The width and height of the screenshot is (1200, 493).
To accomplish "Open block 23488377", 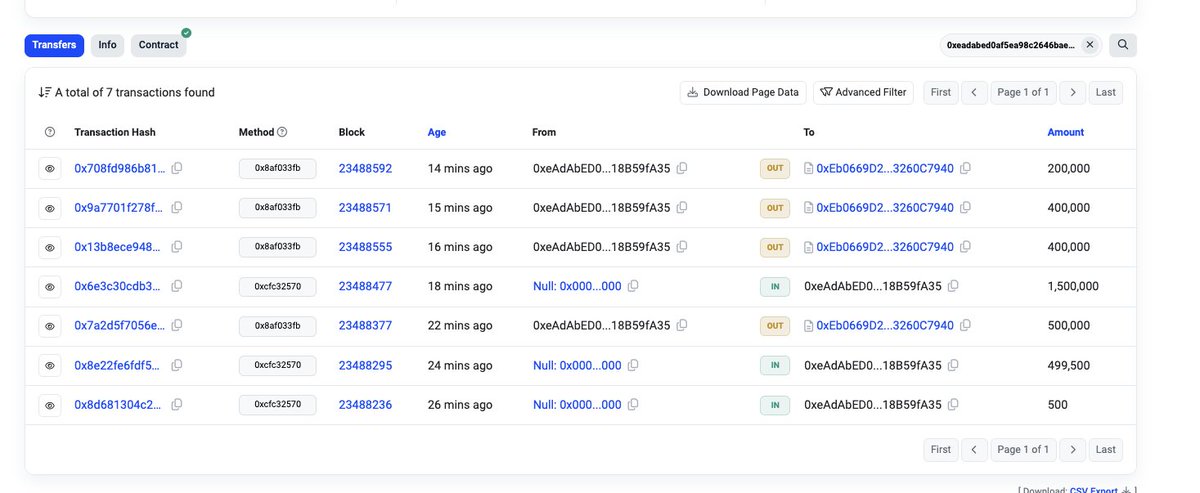I will point(365,326).
